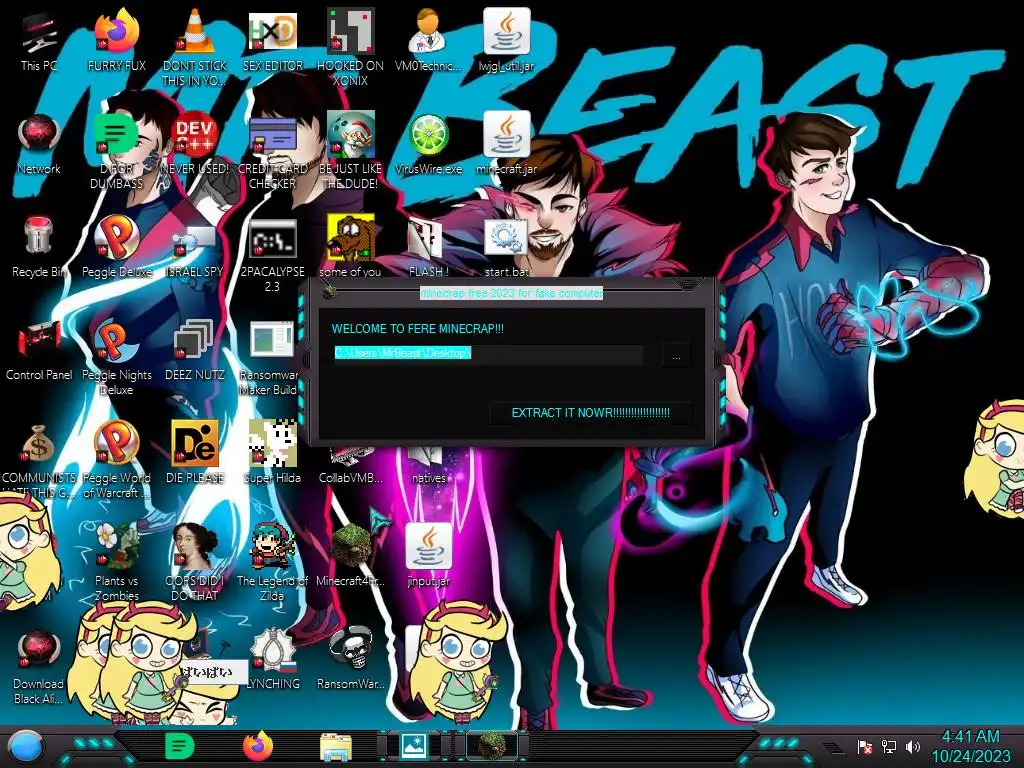Click the network tray icon
1024x768 pixels.
point(889,746)
